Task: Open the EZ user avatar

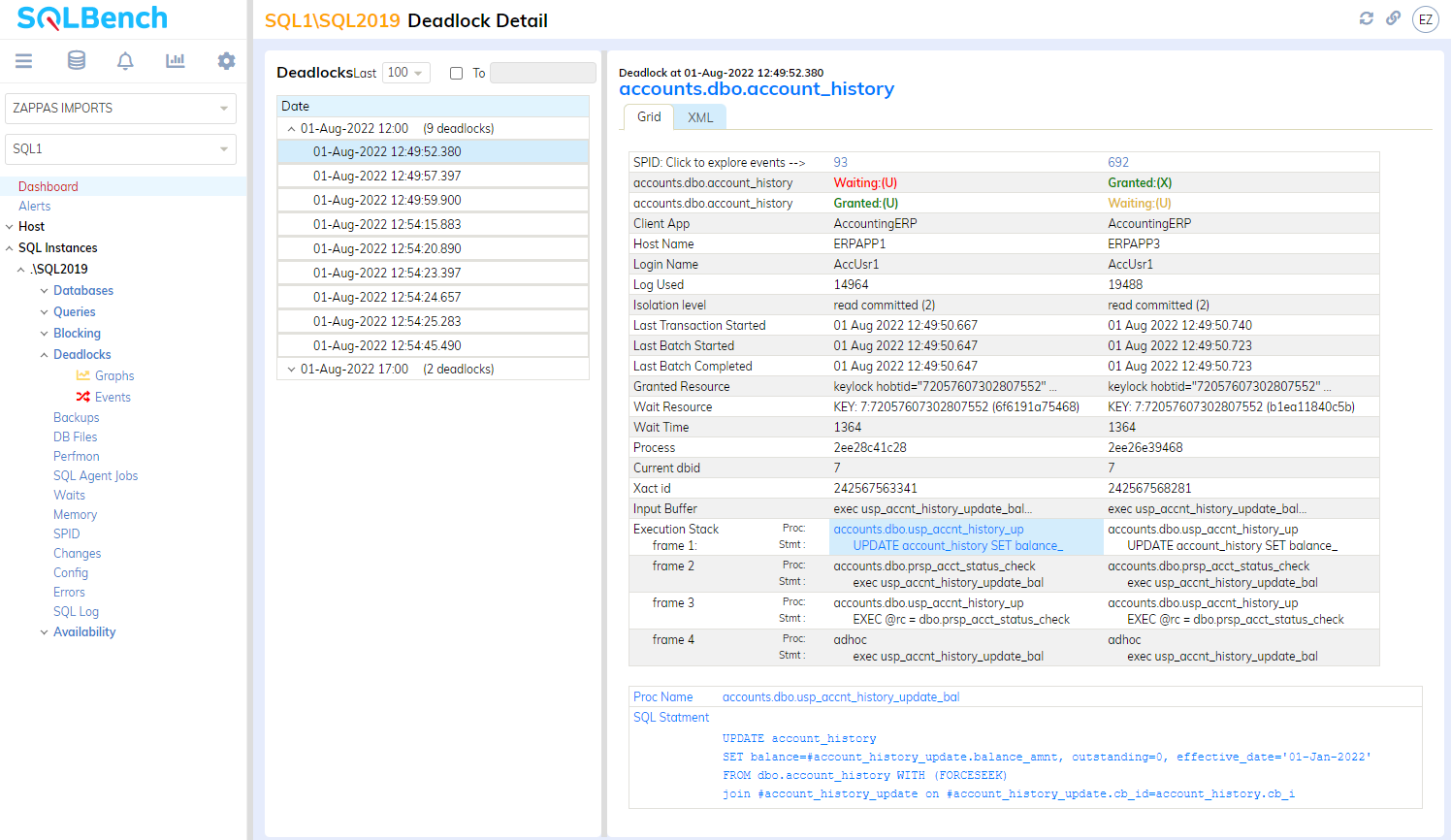Action: pos(1426,19)
